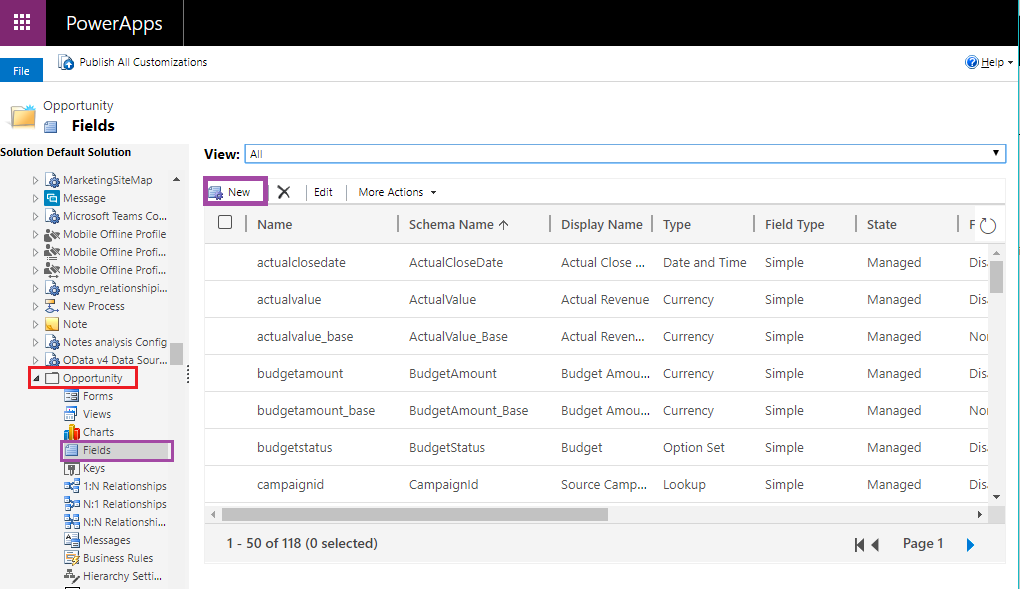Go to the first page of fields

click(859, 545)
